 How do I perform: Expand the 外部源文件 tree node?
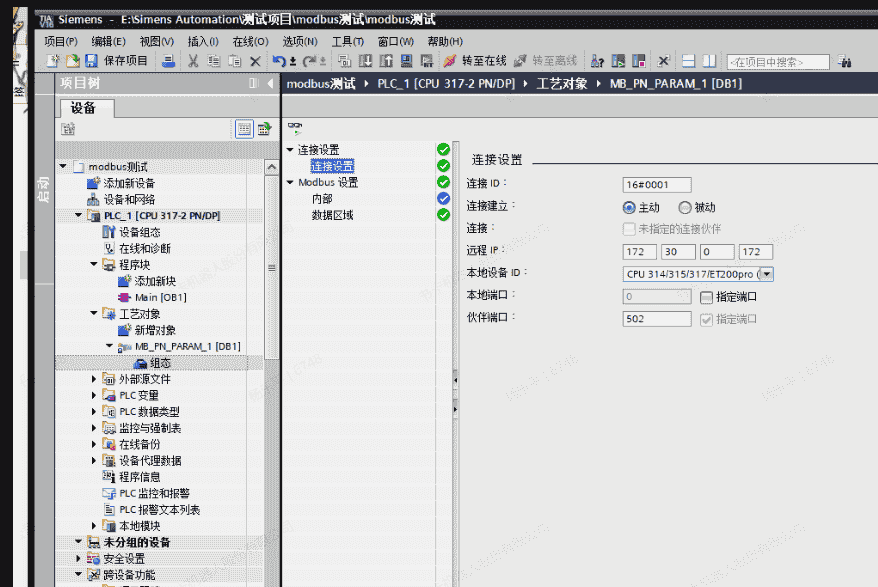point(94,379)
